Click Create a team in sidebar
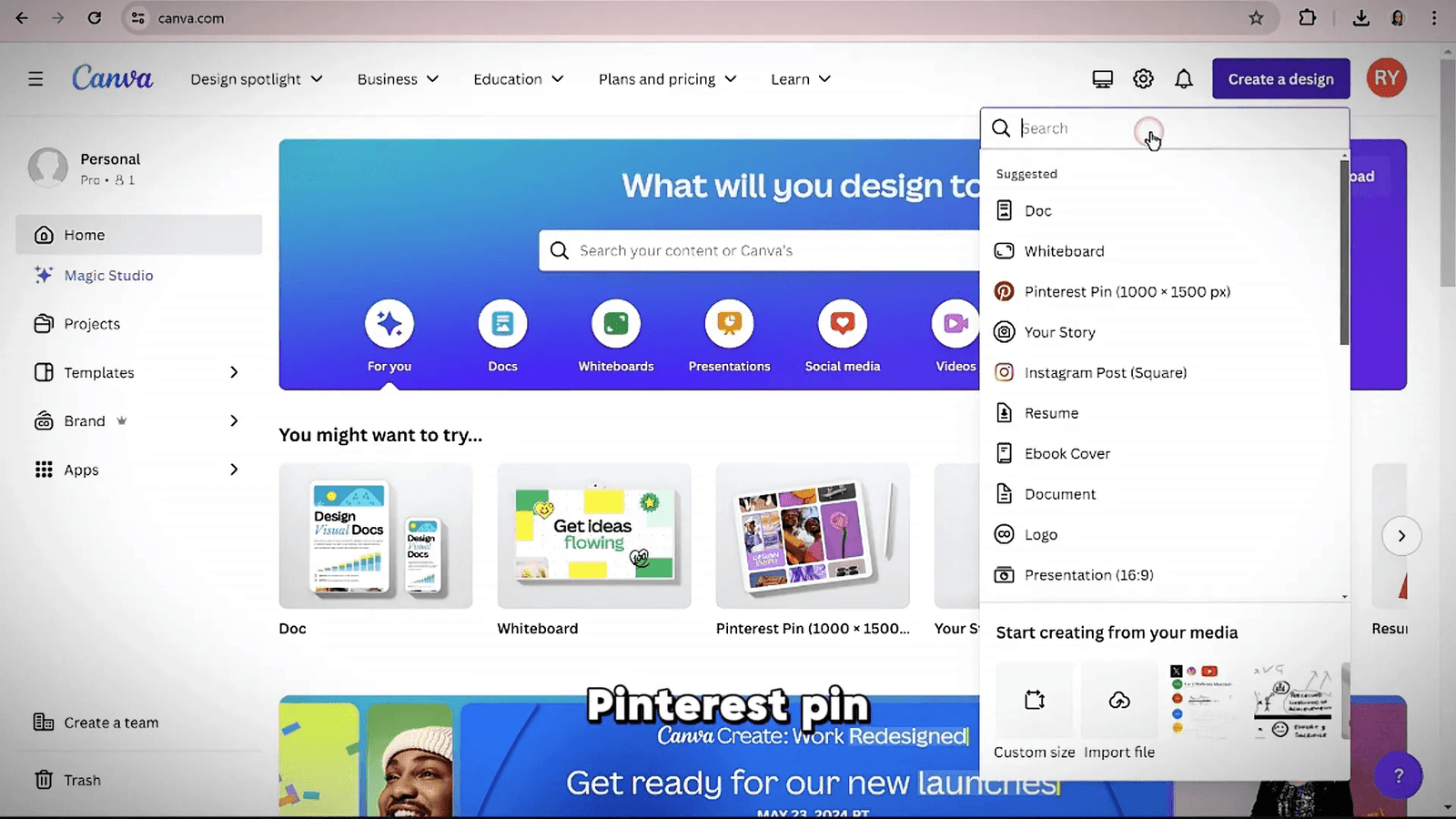The width and height of the screenshot is (1456, 819). tap(139, 723)
